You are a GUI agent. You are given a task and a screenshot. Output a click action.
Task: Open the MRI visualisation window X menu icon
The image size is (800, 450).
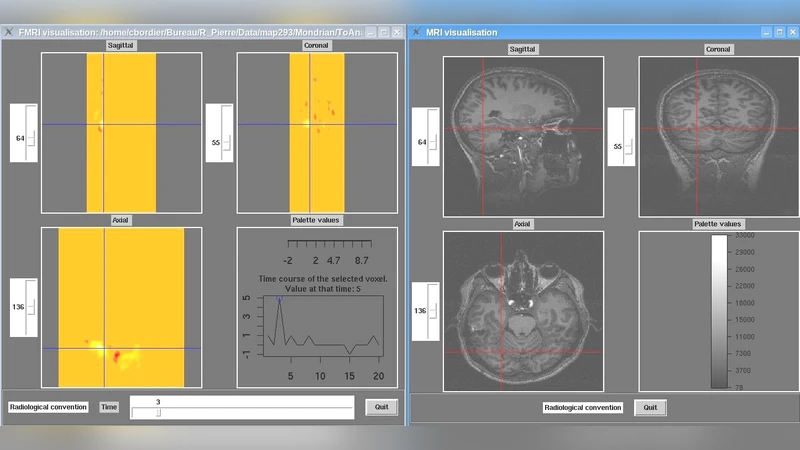pyautogui.click(x=417, y=32)
